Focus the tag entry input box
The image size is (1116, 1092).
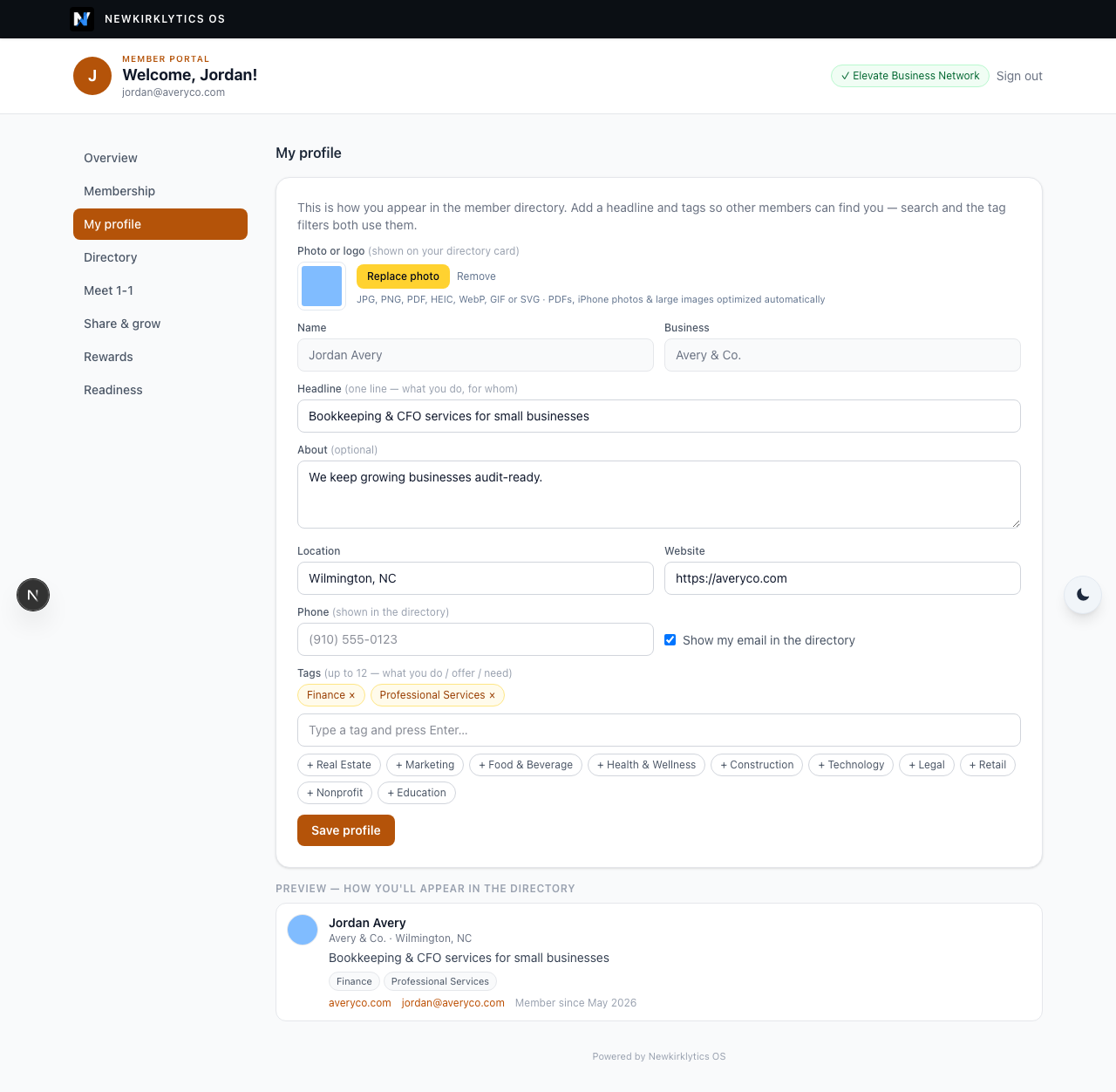click(659, 730)
